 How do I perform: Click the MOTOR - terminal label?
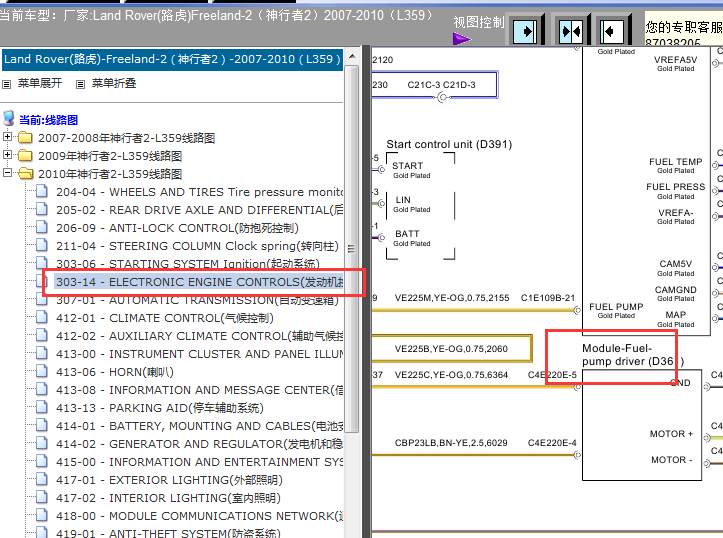pos(672,460)
